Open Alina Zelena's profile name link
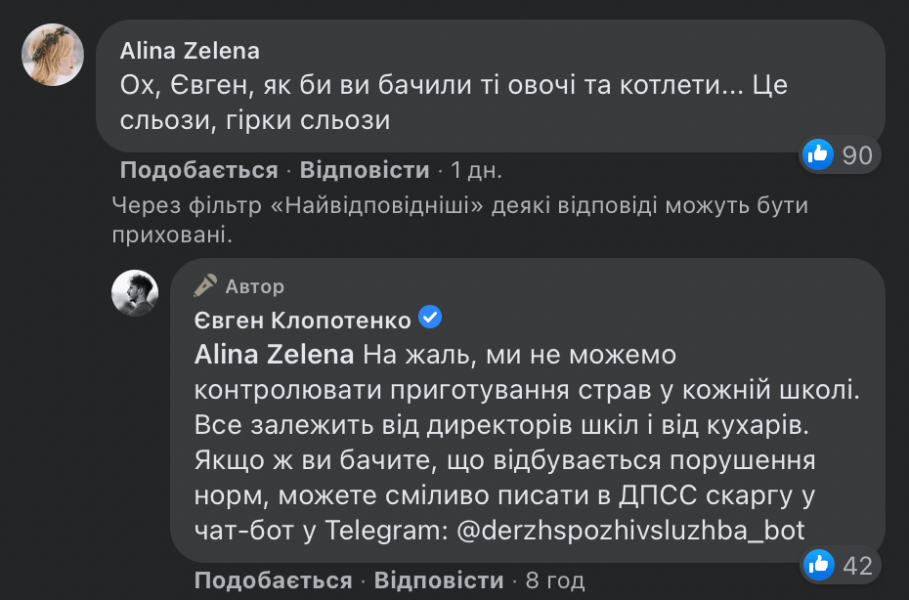This screenshot has width=909, height=600. pyautogui.click(x=190, y=48)
